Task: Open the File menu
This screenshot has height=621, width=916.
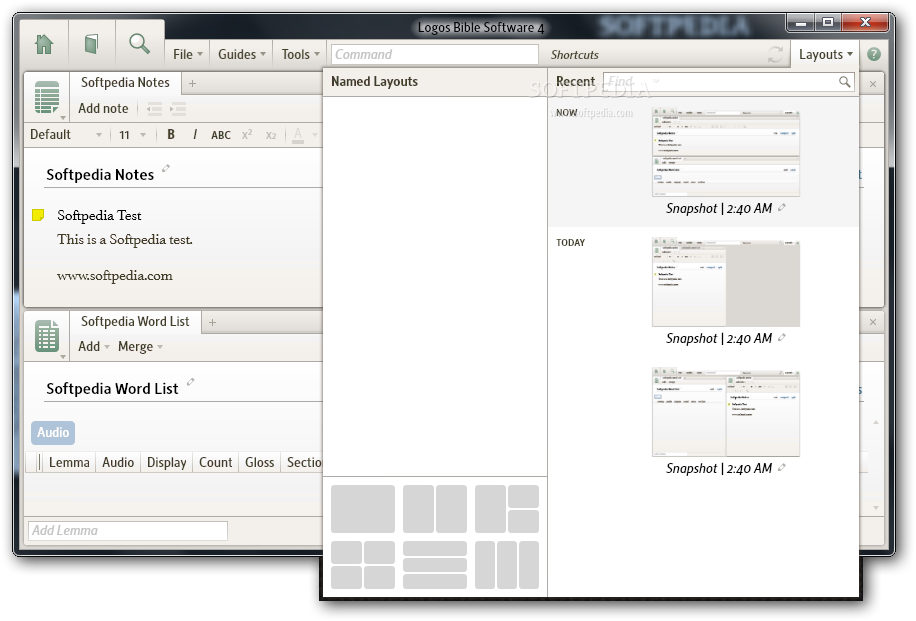Action: [188, 54]
